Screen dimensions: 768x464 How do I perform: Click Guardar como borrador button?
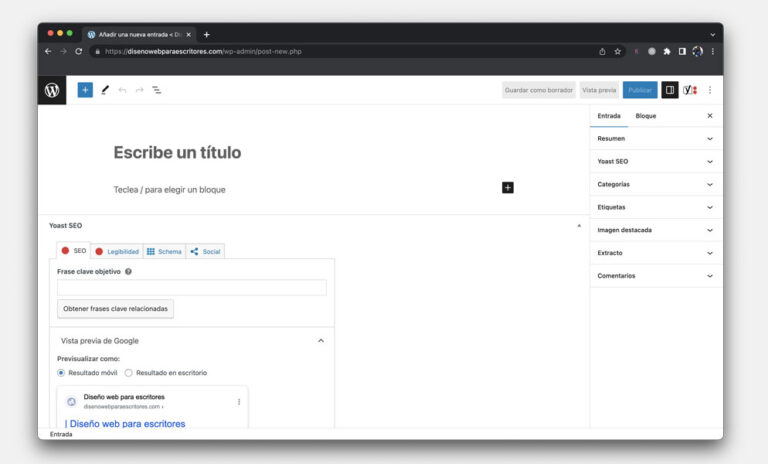pos(538,90)
